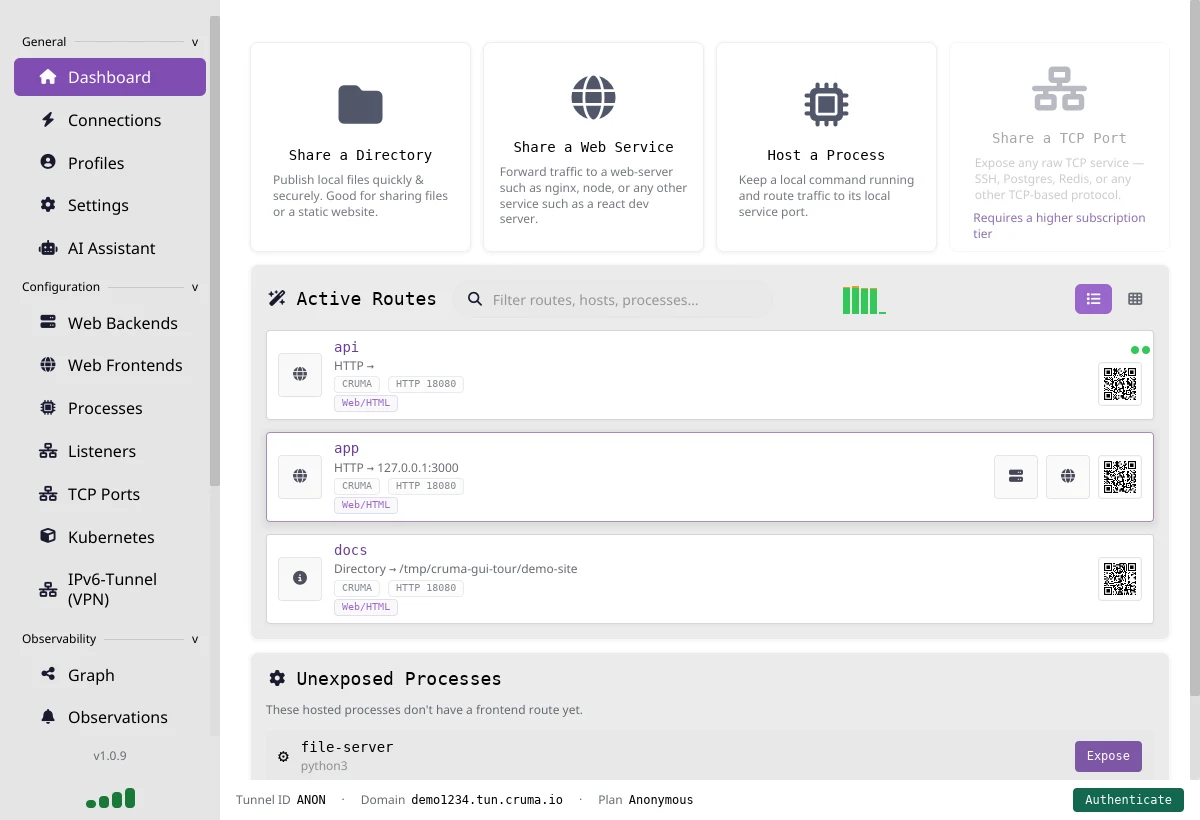Collapse the Configuration section chevron

point(195,287)
